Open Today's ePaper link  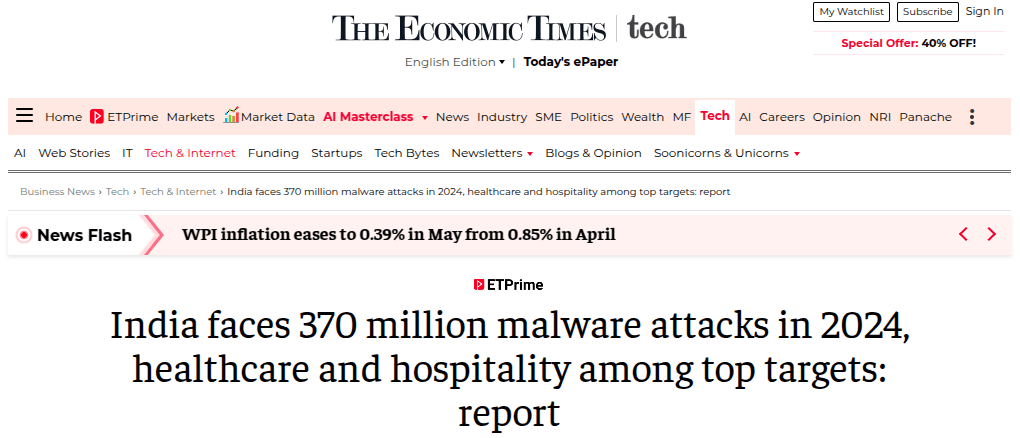pos(571,62)
